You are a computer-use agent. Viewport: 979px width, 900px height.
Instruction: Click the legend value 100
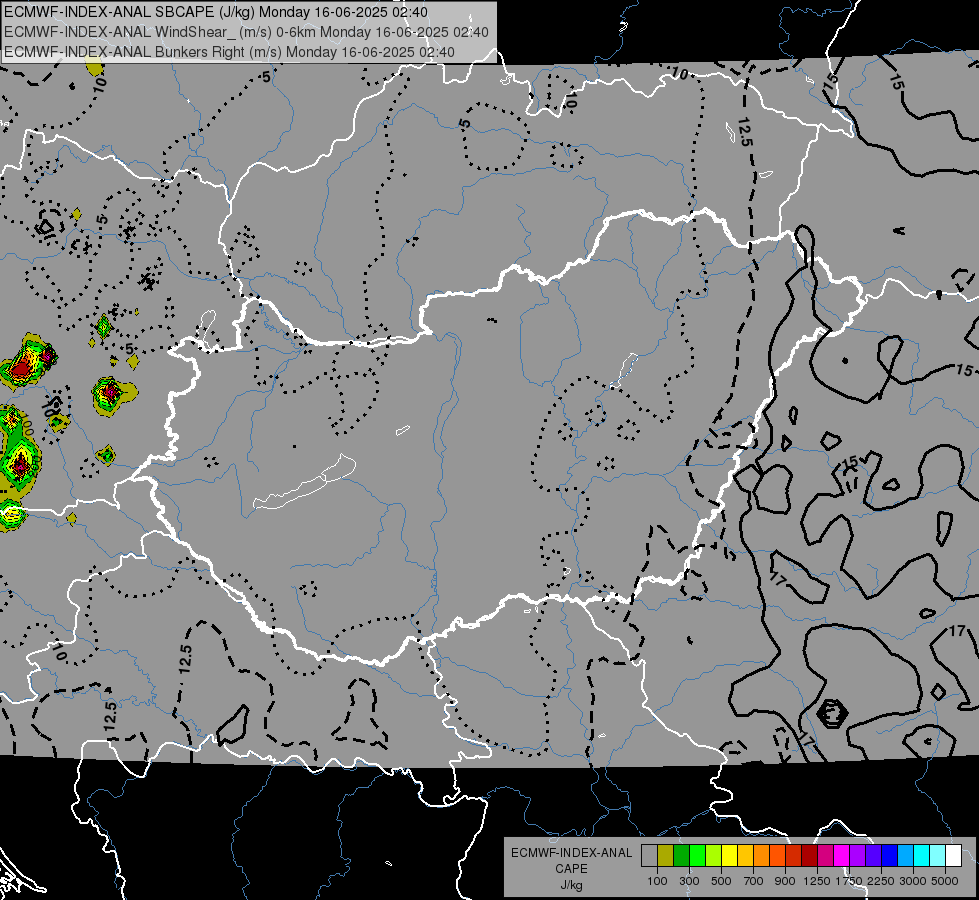(657, 881)
